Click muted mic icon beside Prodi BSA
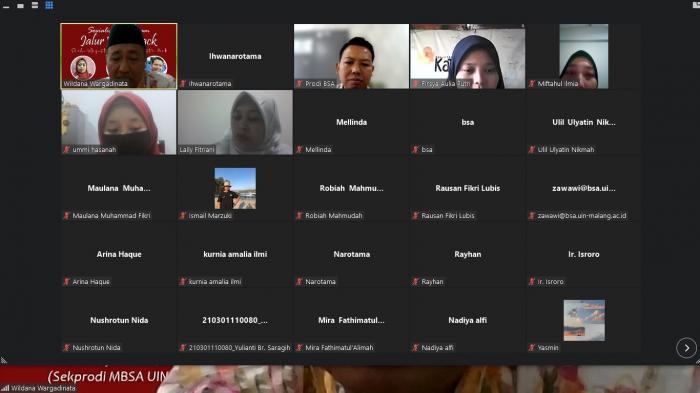Image resolution: width=700 pixels, height=393 pixels. (x=300, y=84)
